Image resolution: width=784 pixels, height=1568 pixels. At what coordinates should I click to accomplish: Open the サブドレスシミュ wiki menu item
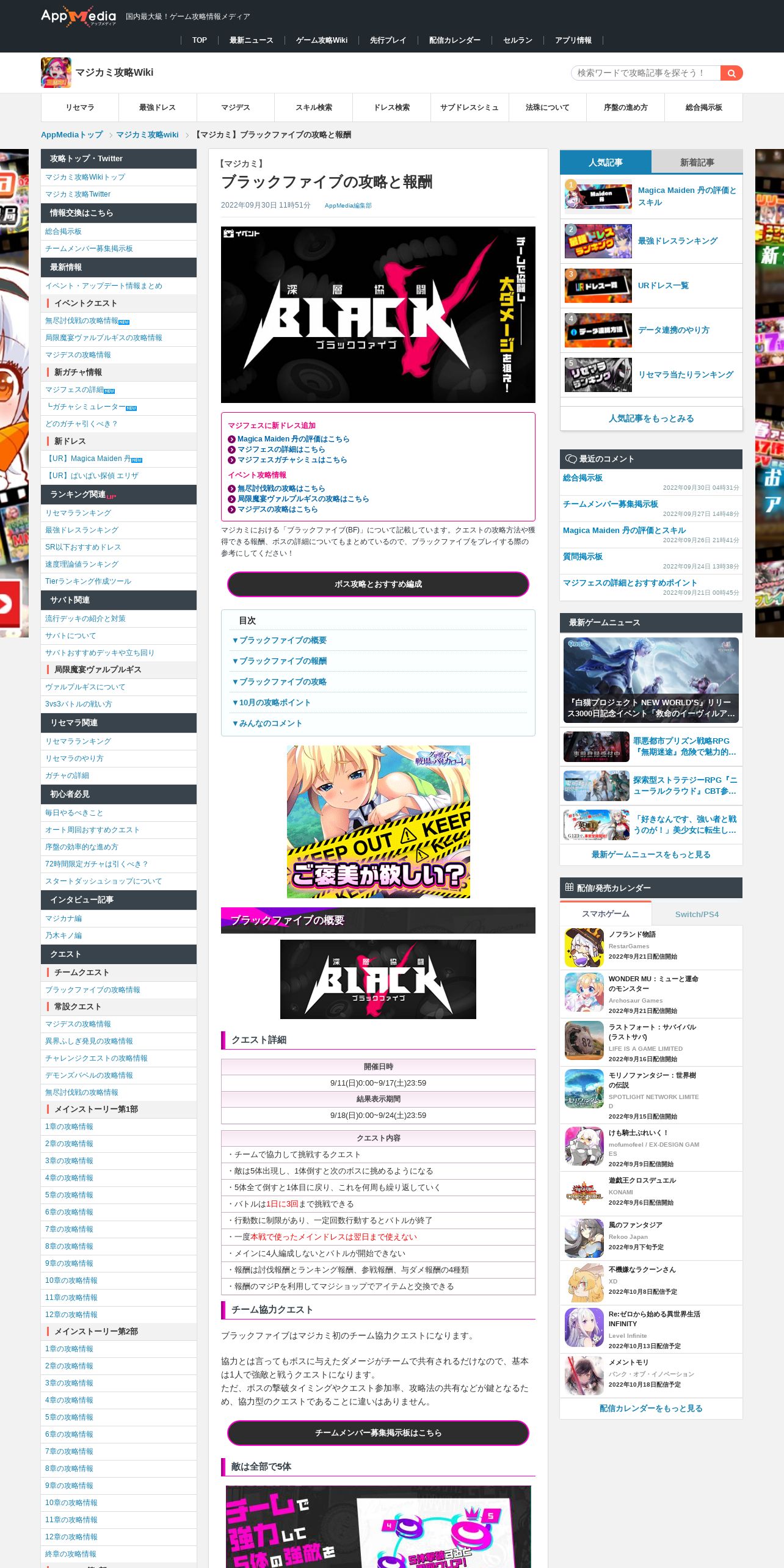[x=469, y=107]
